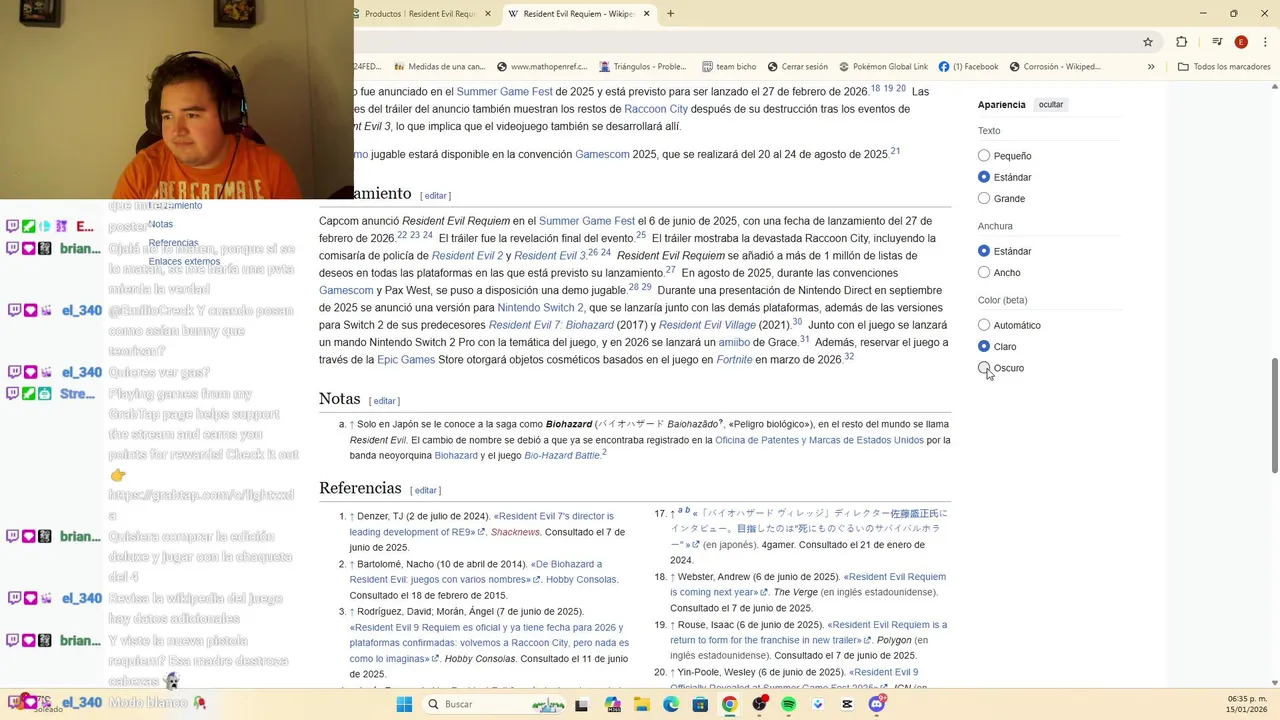Open the Cerrar sesión bookmark
This screenshot has width=1280, height=720.
(797, 67)
